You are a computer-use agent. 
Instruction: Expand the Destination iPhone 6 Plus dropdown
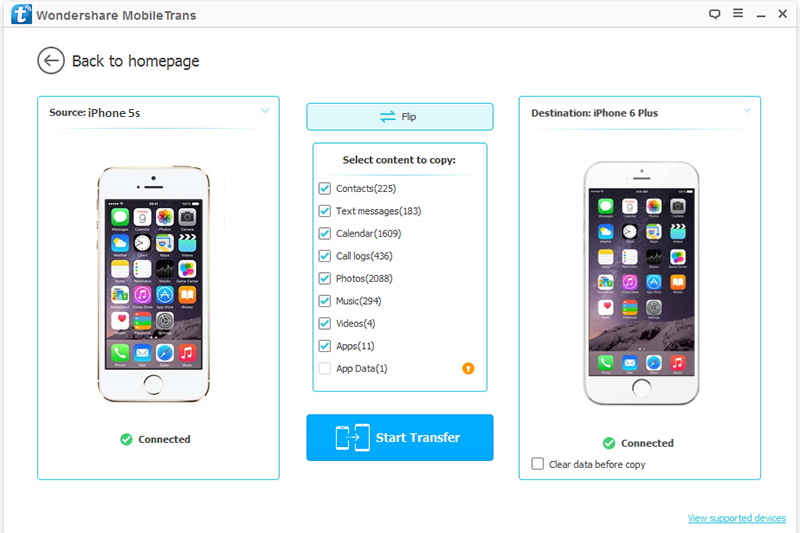[x=747, y=111]
